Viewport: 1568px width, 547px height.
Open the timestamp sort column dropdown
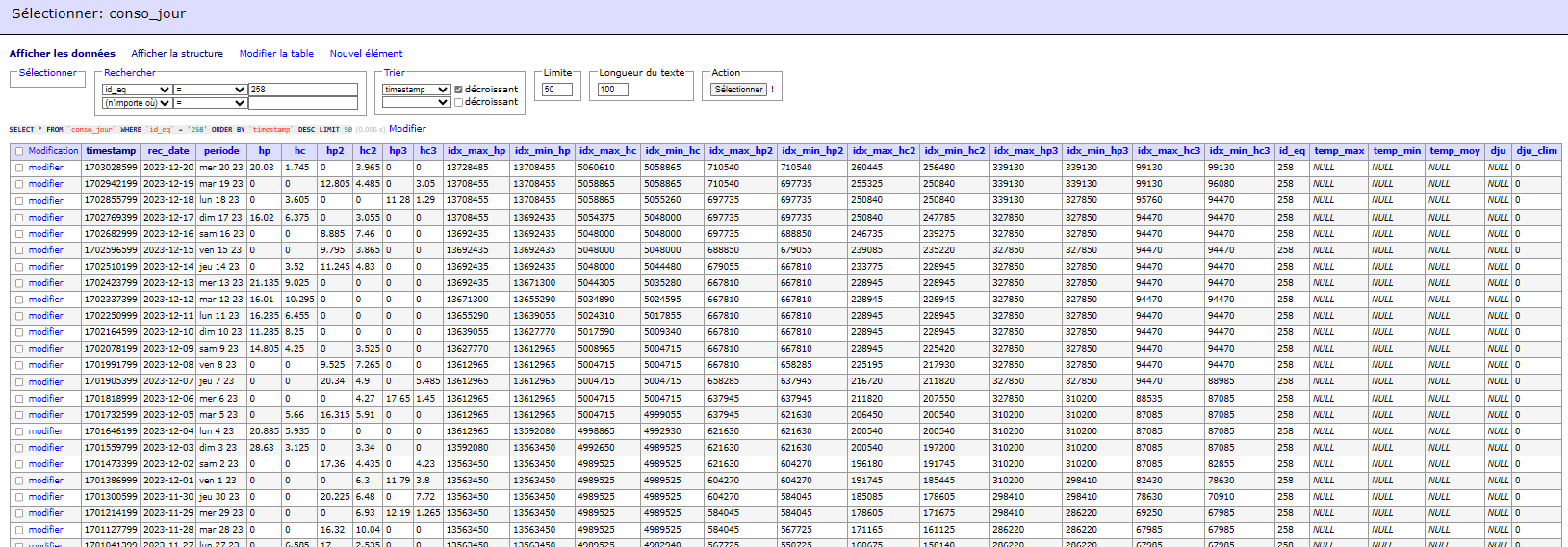(x=416, y=90)
